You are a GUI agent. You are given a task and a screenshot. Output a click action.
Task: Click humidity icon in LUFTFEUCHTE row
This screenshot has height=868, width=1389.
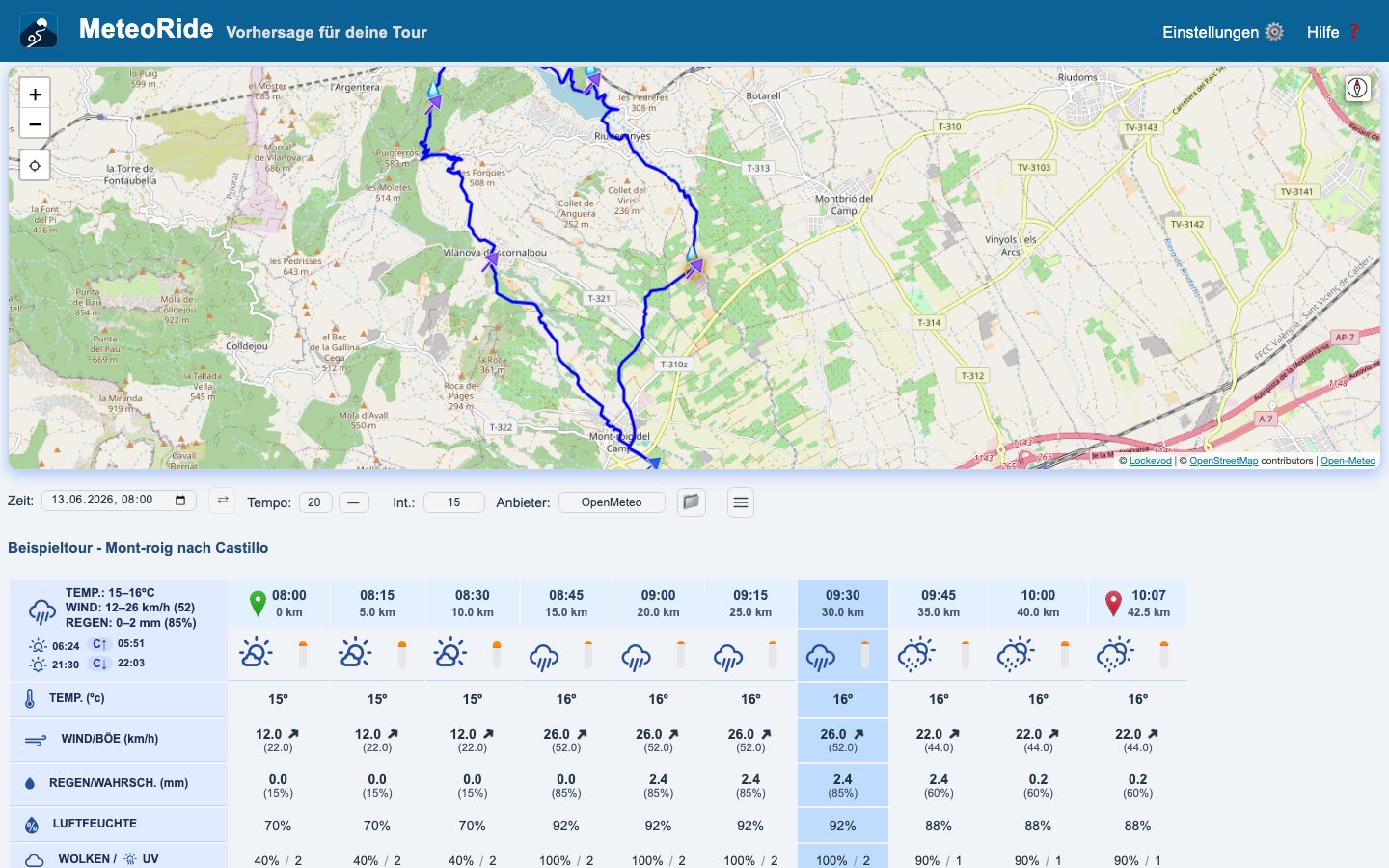pyautogui.click(x=32, y=825)
